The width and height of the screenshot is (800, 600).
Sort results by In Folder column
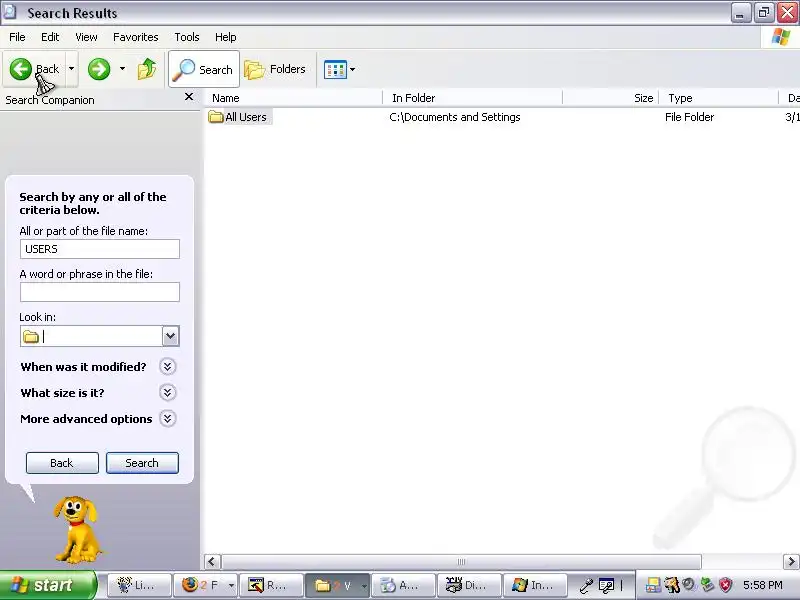472,98
